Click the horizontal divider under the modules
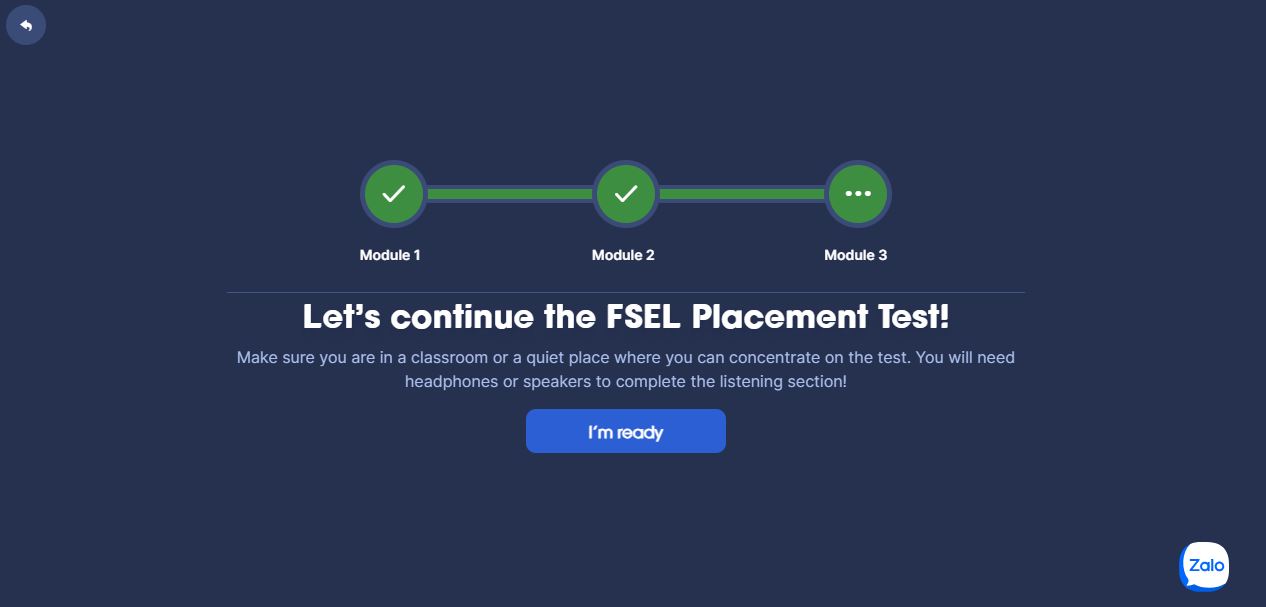This screenshot has width=1266, height=607. [626, 292]
